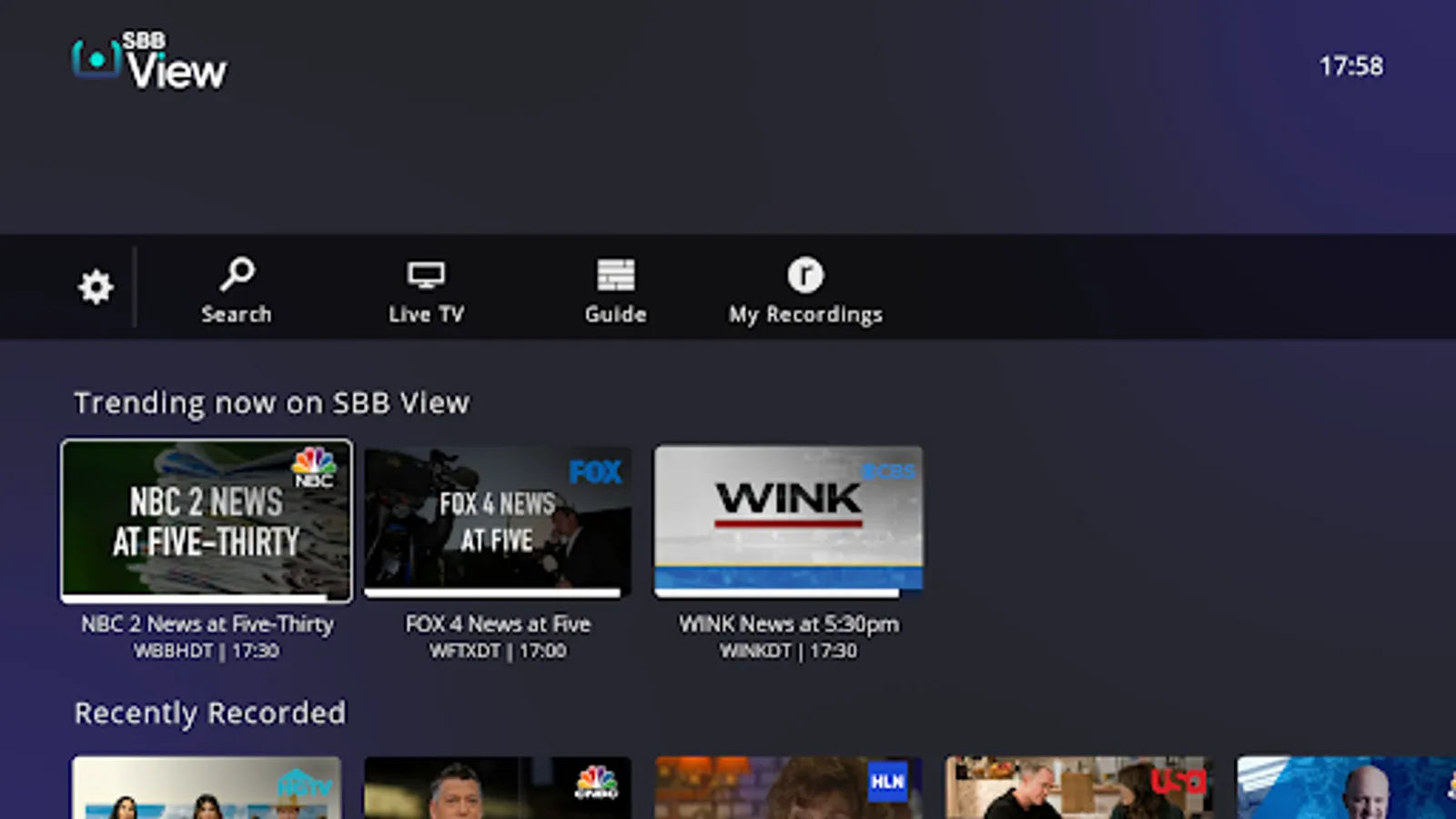Screen dimensions: 1456x819
Task: Open the recorded thumbnail with bald man on blue
Action: [x=1347, y=788]
